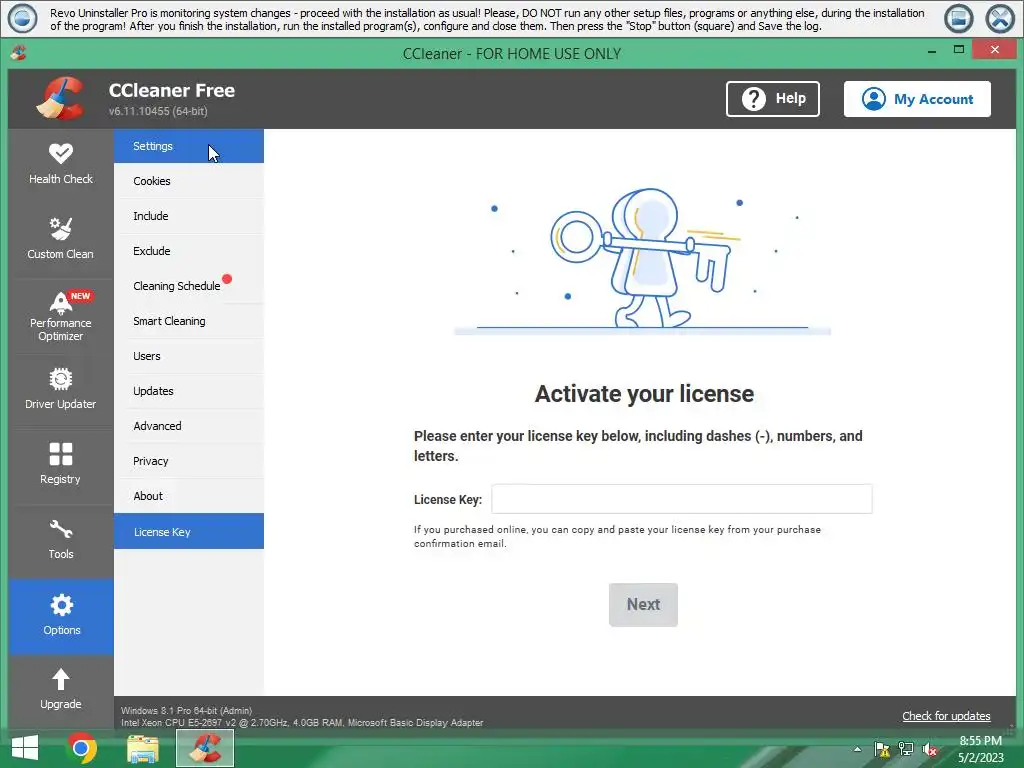Image resolution: width=1024 pixels, height=768 pixels.
Task: Launch Google Chrome from taskbar
Action: tap(82, 748)
